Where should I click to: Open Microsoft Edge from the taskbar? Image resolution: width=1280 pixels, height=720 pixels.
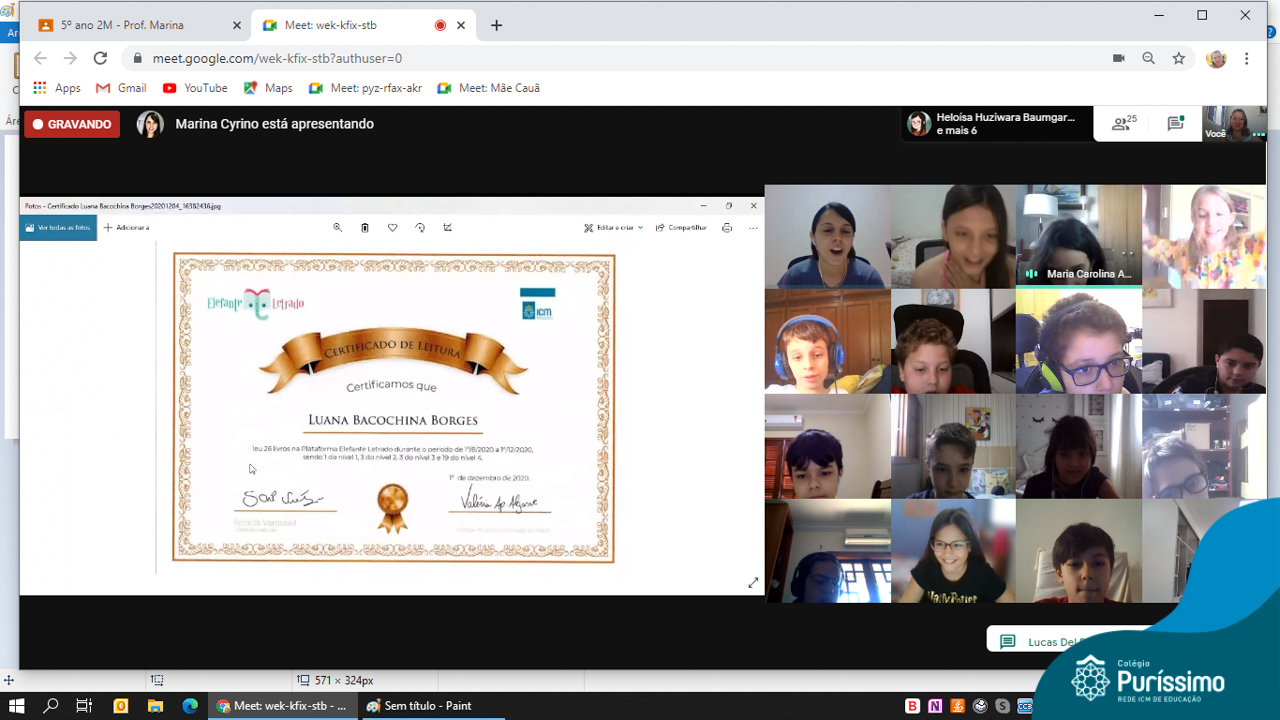190,706
